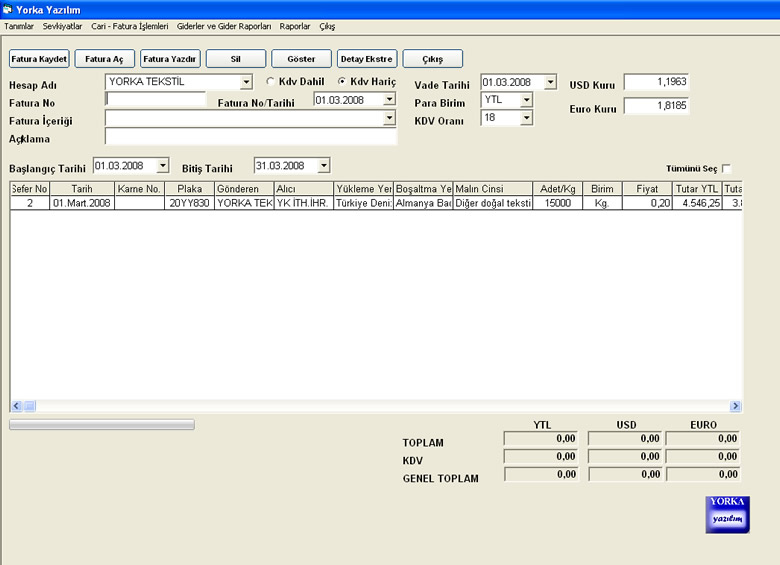Image resolution: width=780 pixels, height=565 pixels.
Task: Click the scroll right arrow of the table
Action: (x=735, y=406)
